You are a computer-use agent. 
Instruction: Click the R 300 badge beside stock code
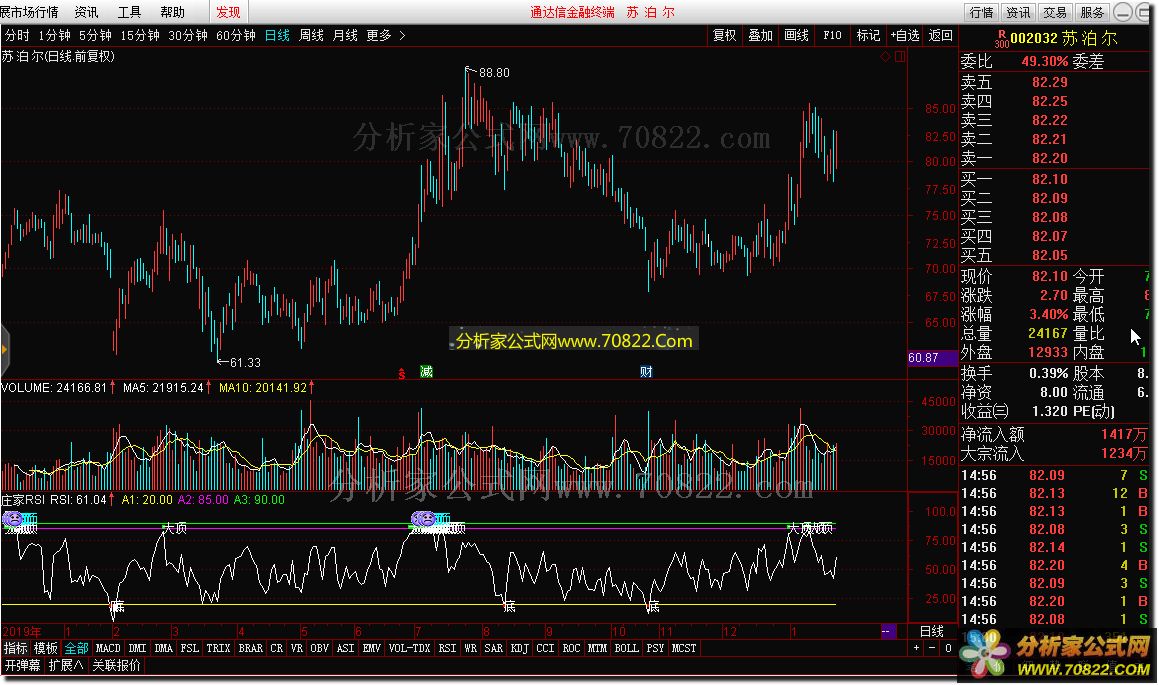[1002, 38]
